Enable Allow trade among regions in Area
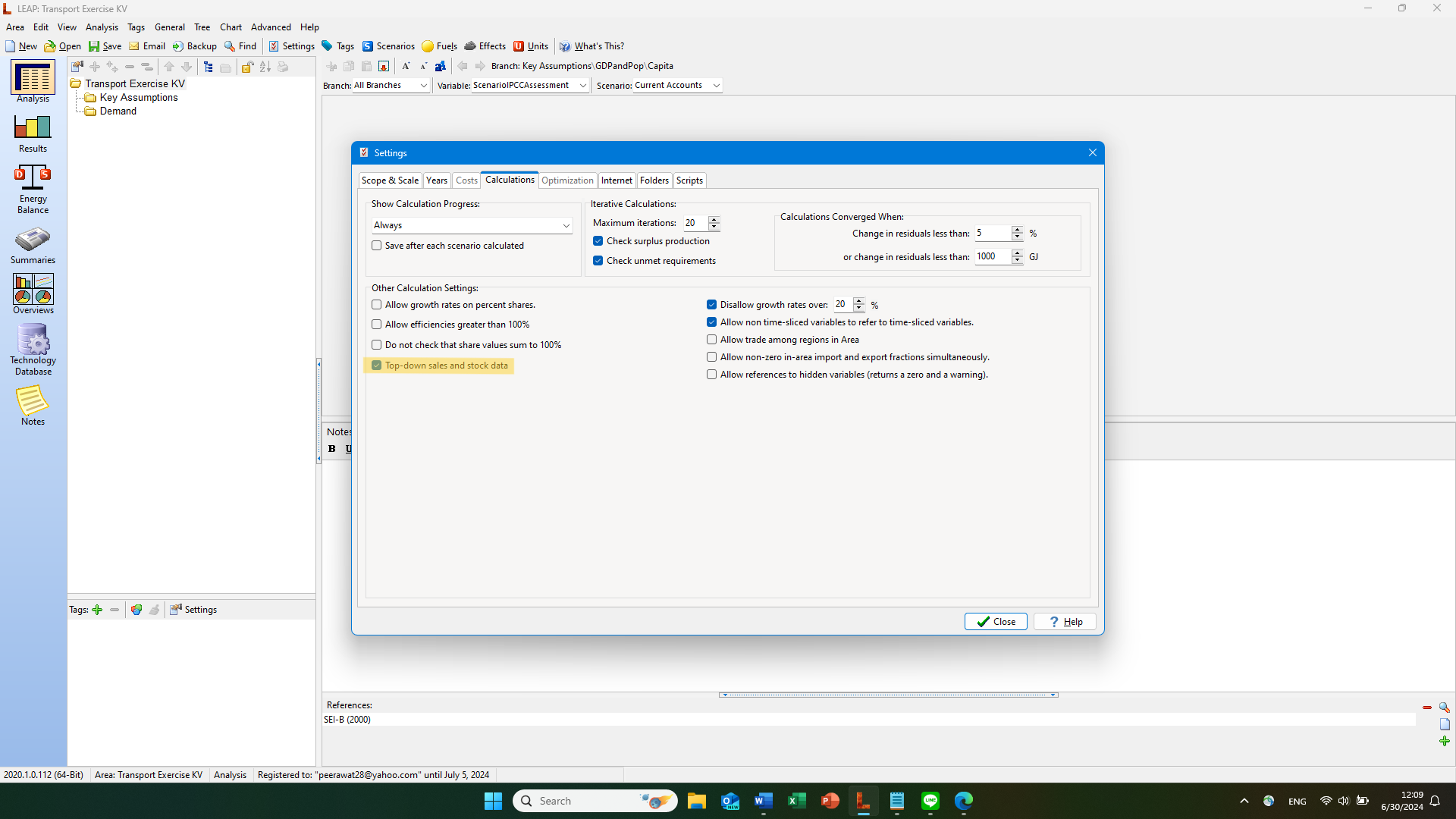1456x819 pixels. (711, 340)
